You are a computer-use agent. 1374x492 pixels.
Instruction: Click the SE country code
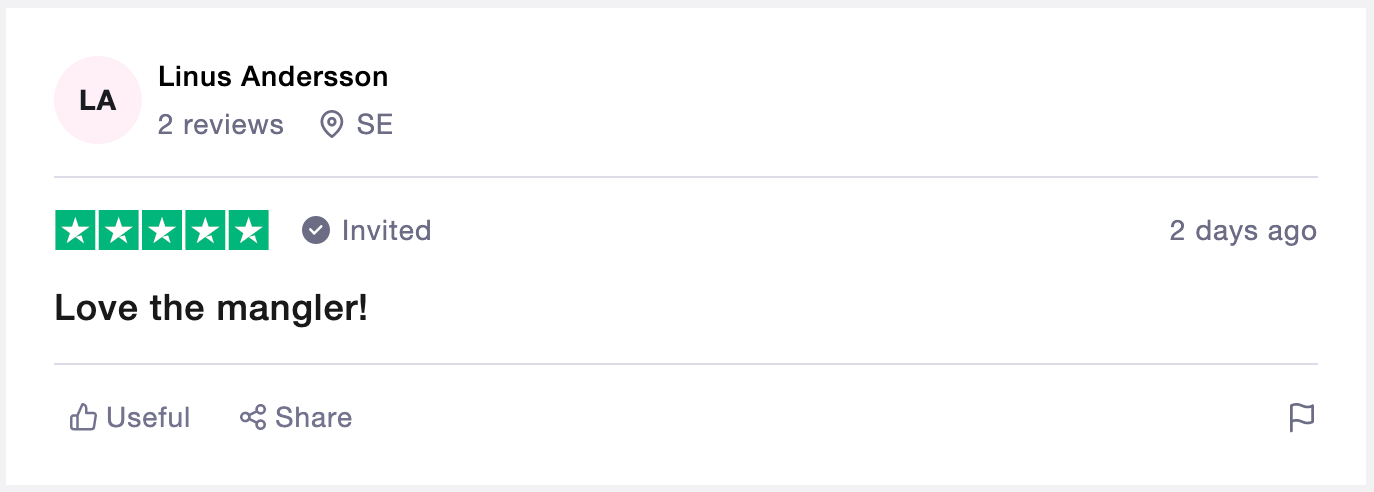click(x=375, y=125)
